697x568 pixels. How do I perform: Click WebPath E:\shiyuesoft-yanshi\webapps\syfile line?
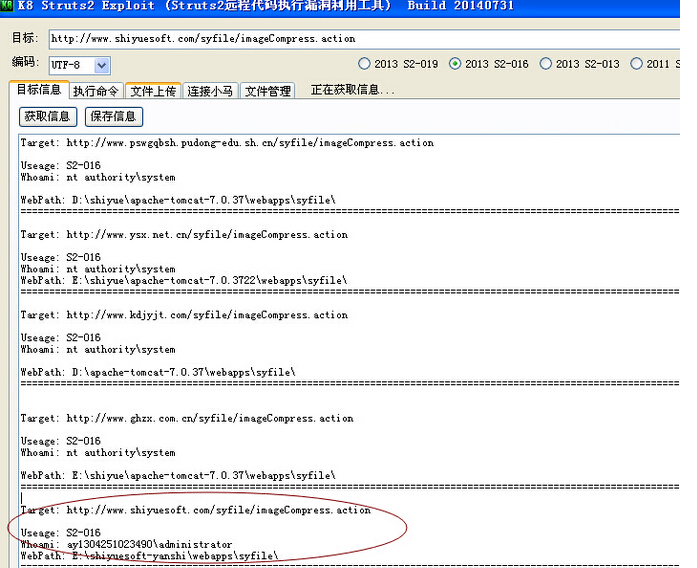click(x=149, y=556)
